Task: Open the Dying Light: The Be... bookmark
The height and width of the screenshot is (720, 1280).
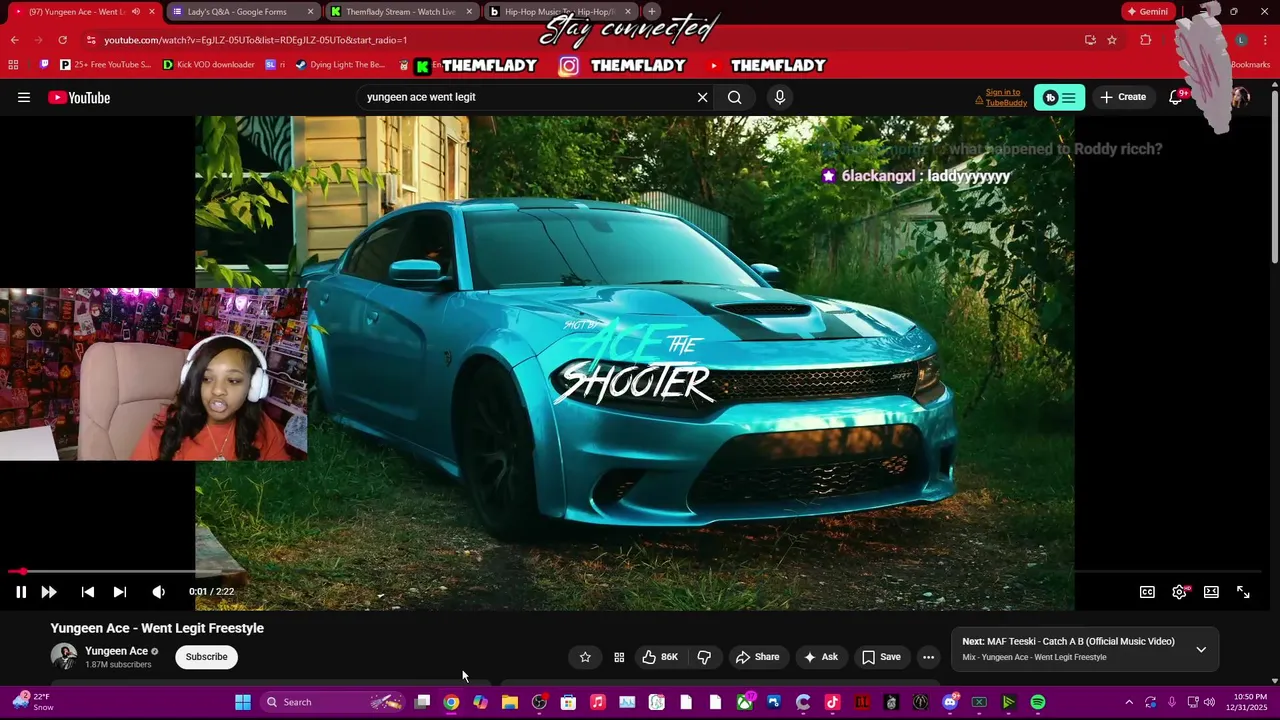Action: (x=340, y=65)
